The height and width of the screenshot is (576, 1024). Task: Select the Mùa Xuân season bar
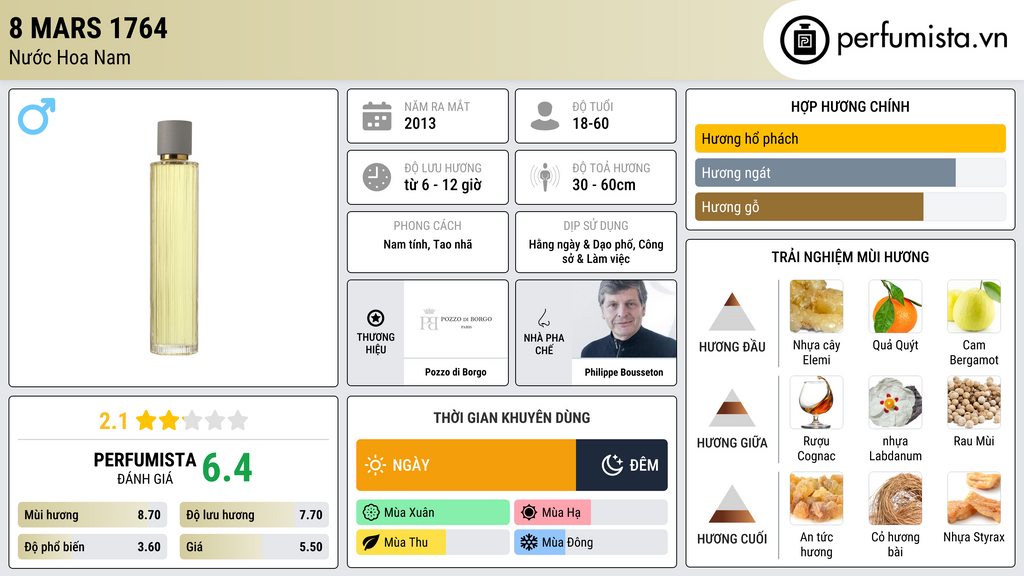[433, 513]
